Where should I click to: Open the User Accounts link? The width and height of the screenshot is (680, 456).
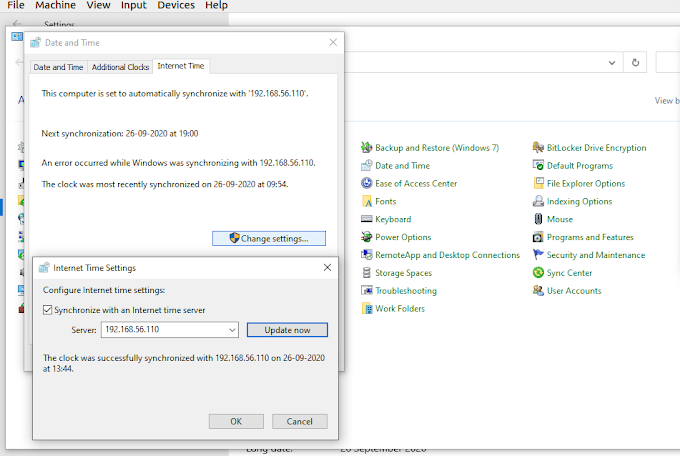[574, 291]
